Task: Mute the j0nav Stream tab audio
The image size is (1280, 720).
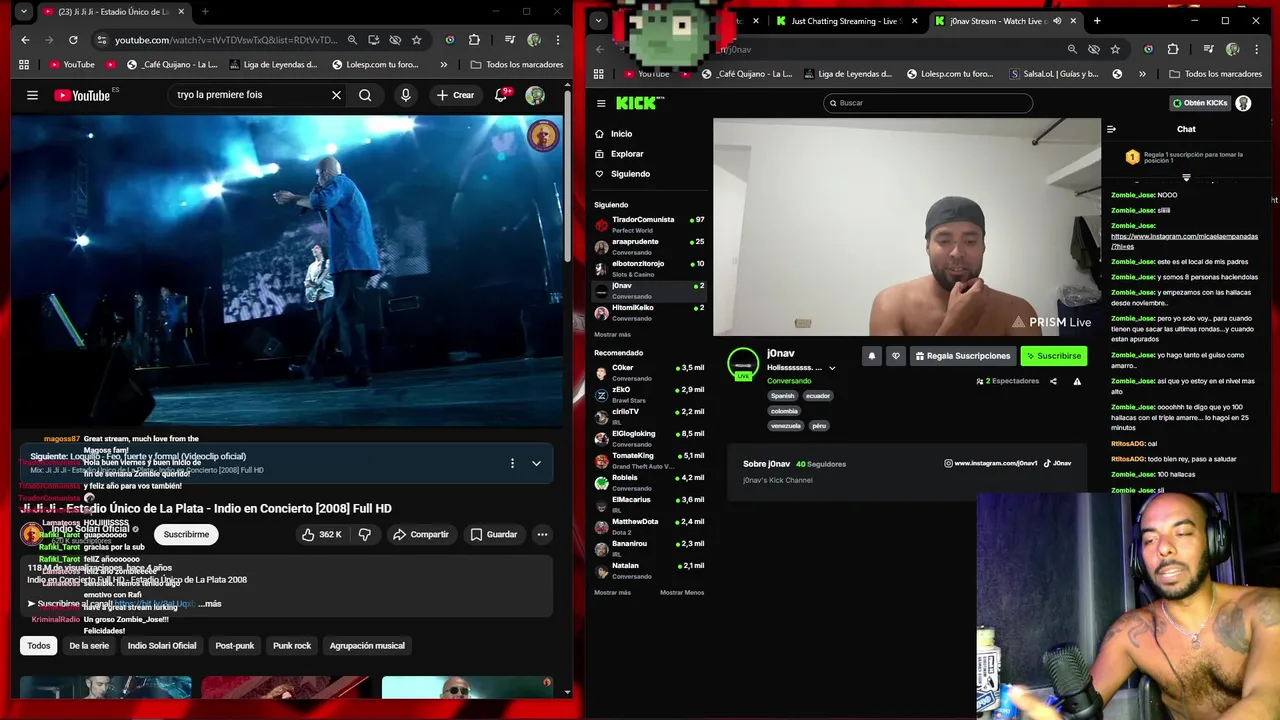Action: tap(1057, 21)
